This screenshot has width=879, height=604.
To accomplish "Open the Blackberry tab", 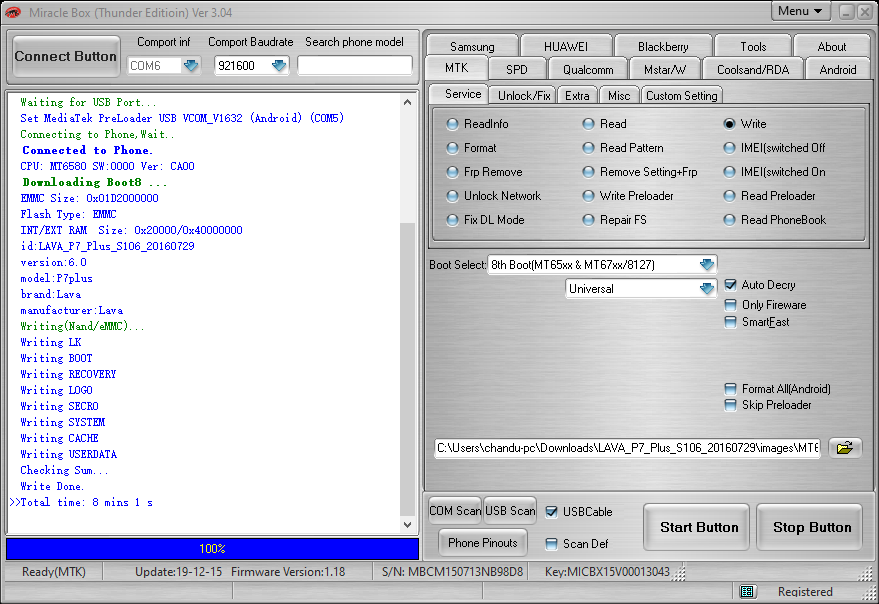I will [663, 47].
